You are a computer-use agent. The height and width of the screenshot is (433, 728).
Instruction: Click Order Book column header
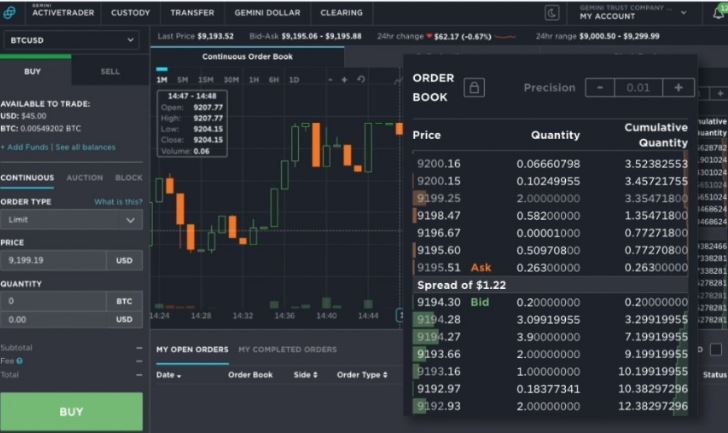click(250, 375)
